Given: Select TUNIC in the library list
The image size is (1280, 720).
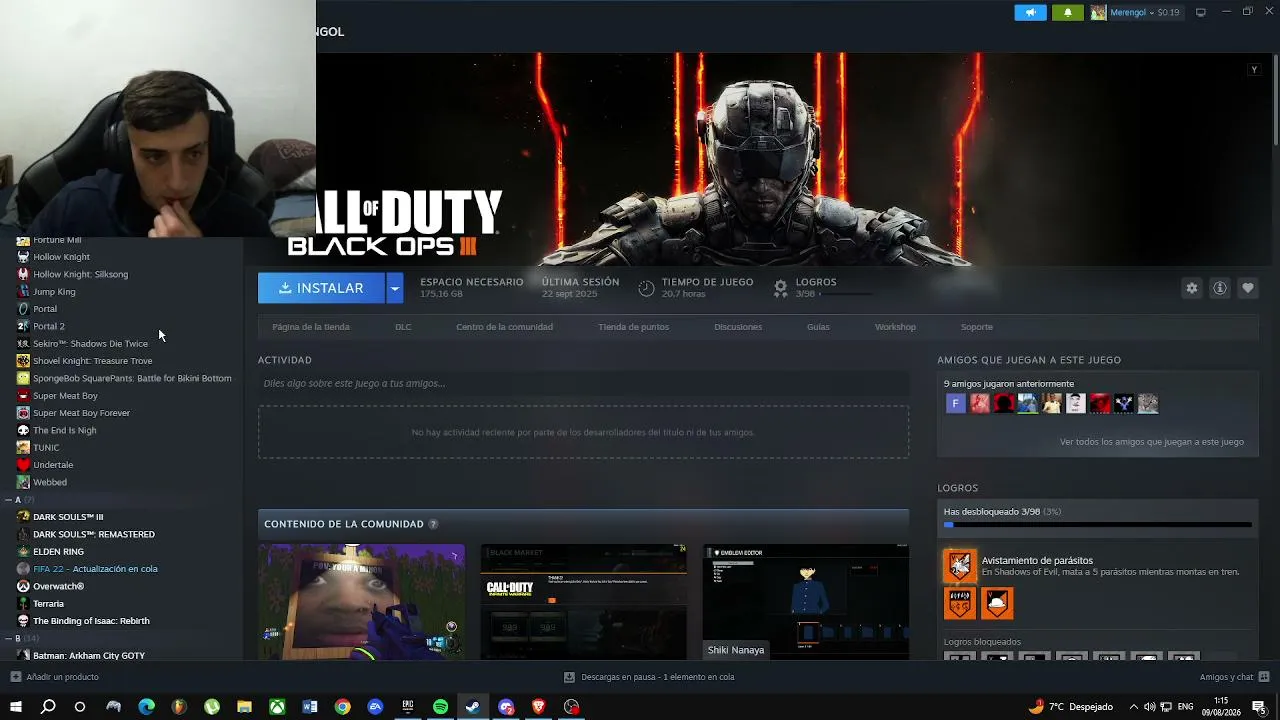Looking at the screenshot, I should coord(46,447).
